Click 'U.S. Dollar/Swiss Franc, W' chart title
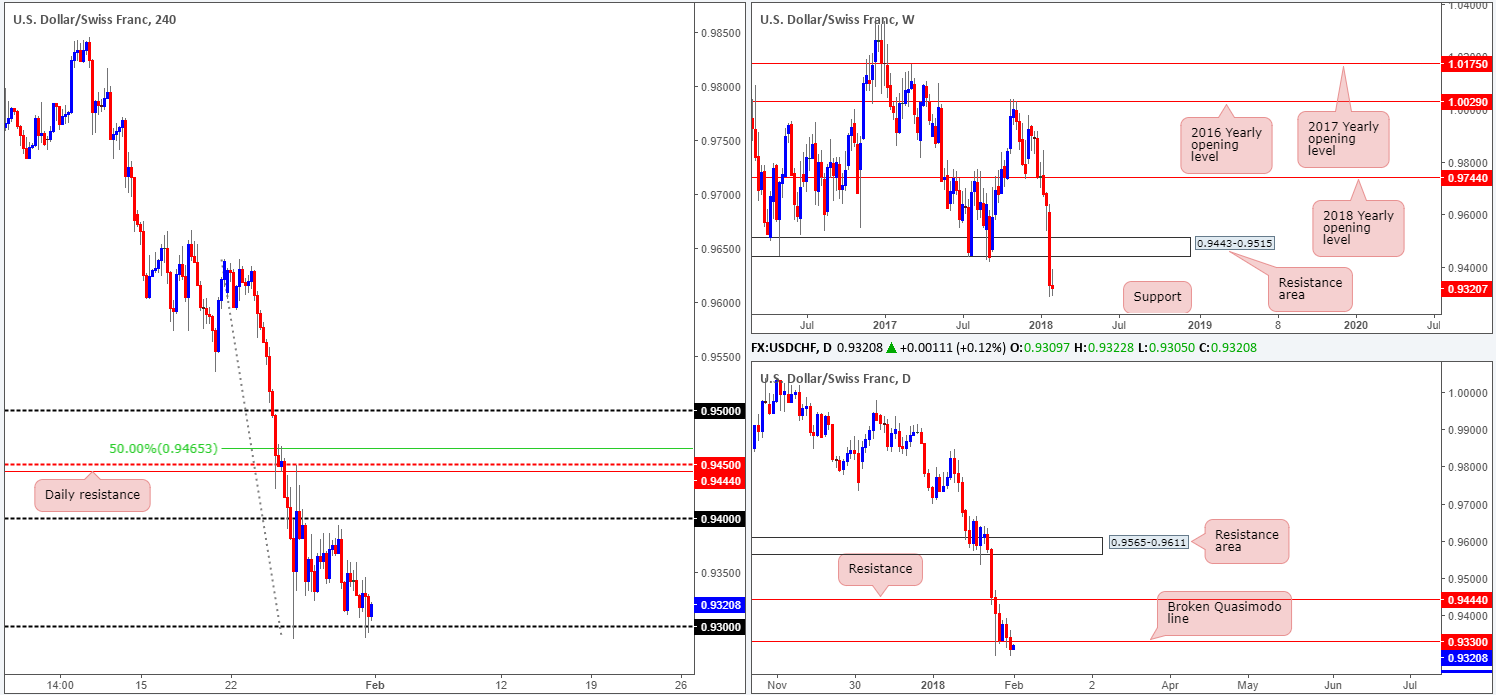The width and height of the screenshot is (1496, 695). tap(837, 19)
